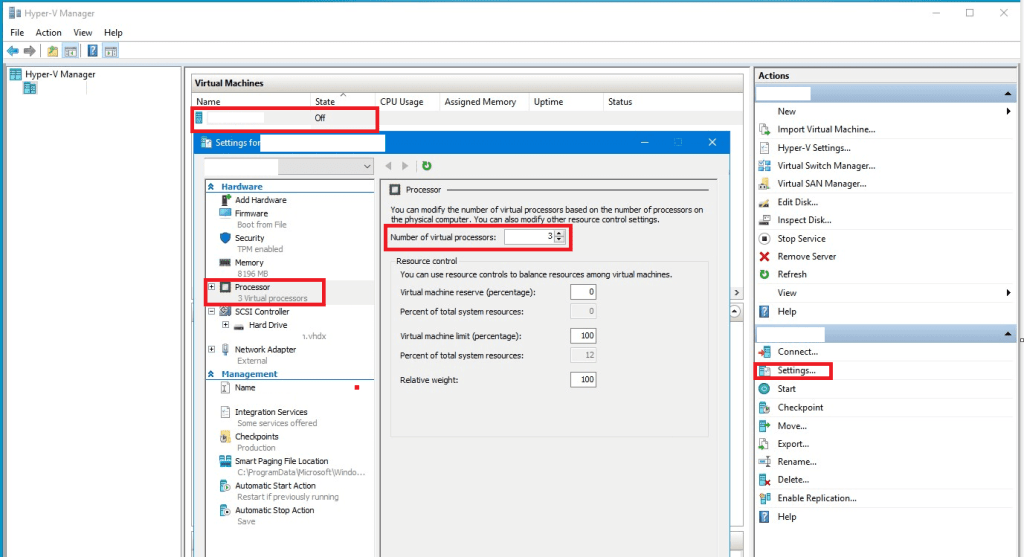The image size is (1024, 557).
Task: Collapse the Hardware section header
Action: tap(211, 187)
